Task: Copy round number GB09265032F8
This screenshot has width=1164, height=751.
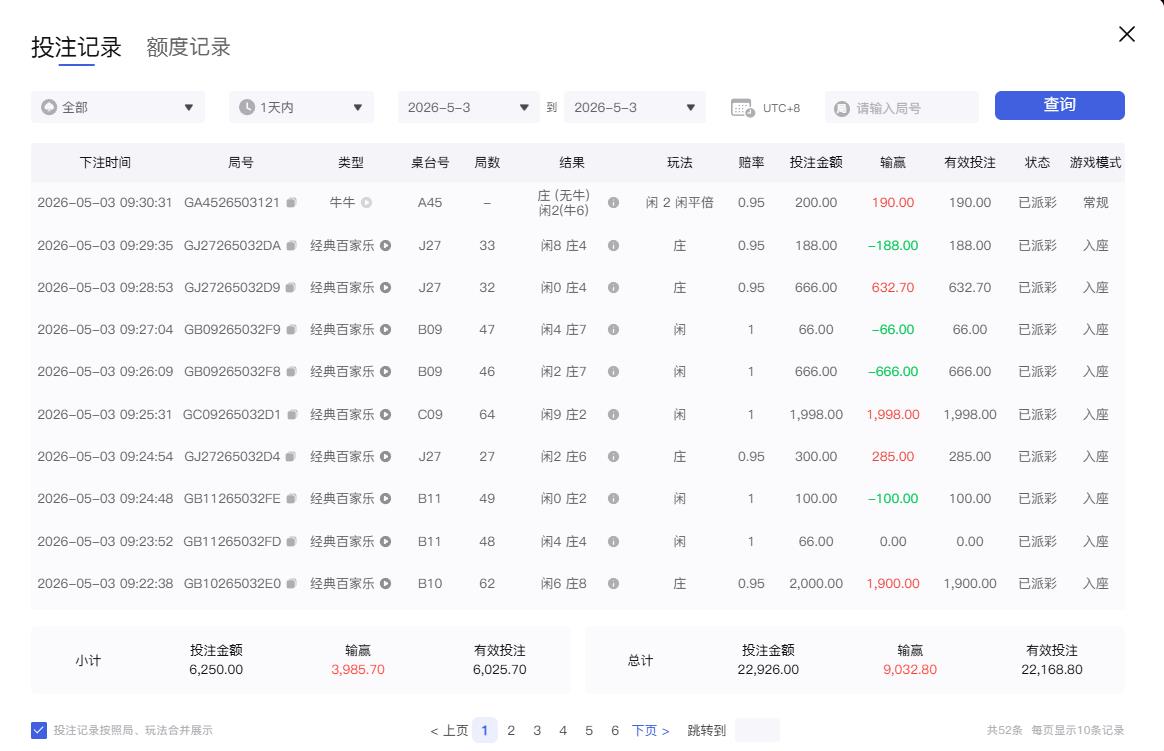Action: tap(292, 372)
